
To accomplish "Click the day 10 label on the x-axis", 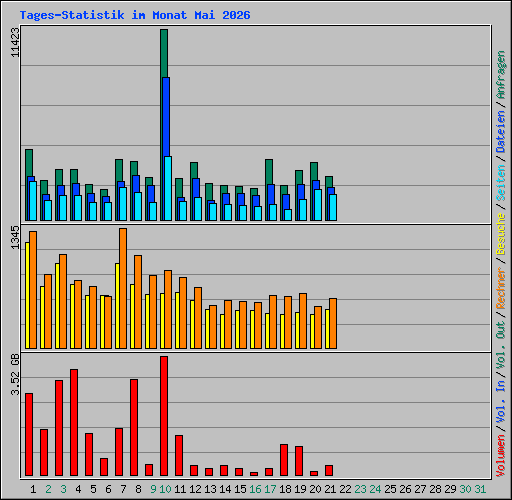I will pos(165,489).
